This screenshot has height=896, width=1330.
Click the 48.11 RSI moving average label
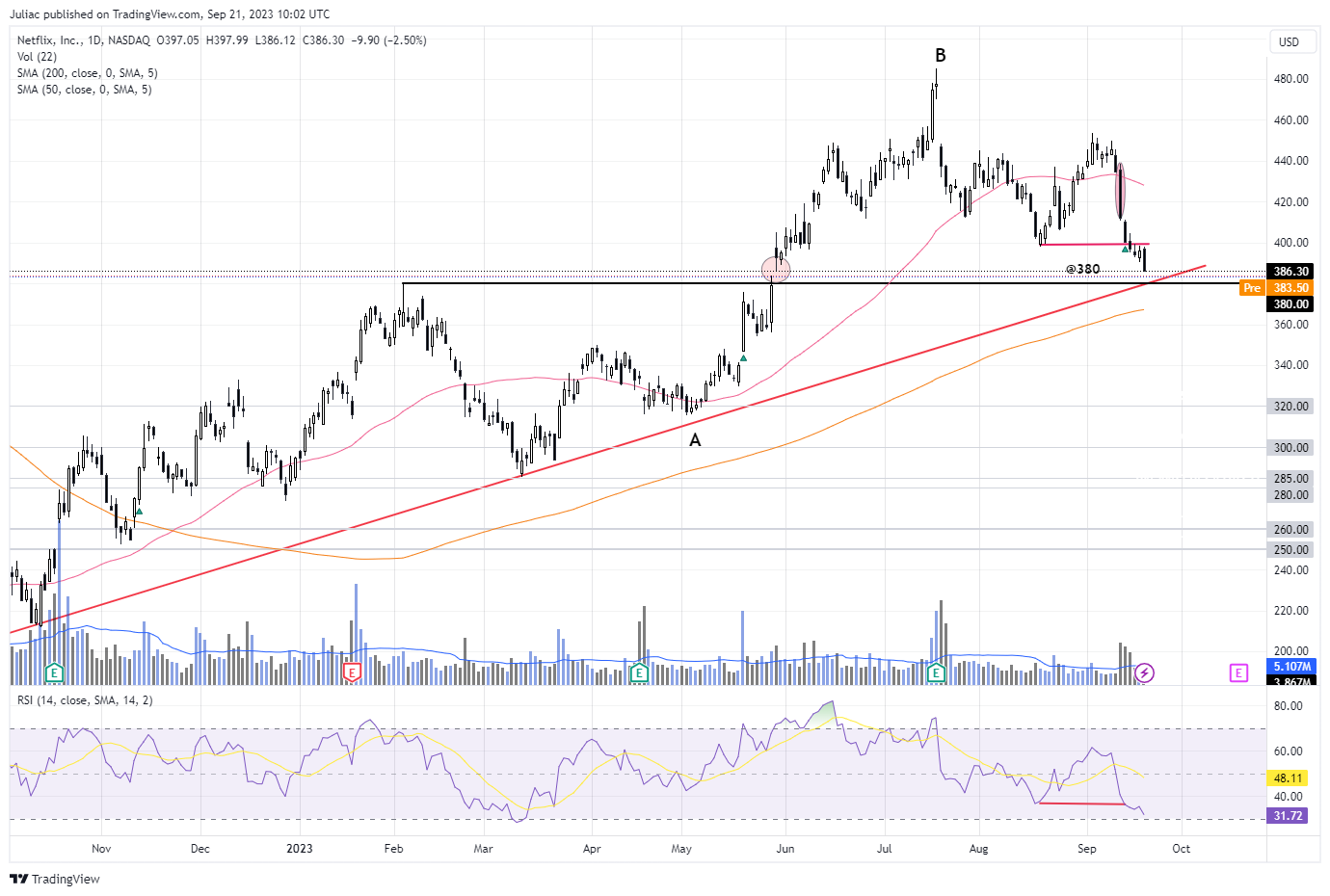tap(1289, 777)
